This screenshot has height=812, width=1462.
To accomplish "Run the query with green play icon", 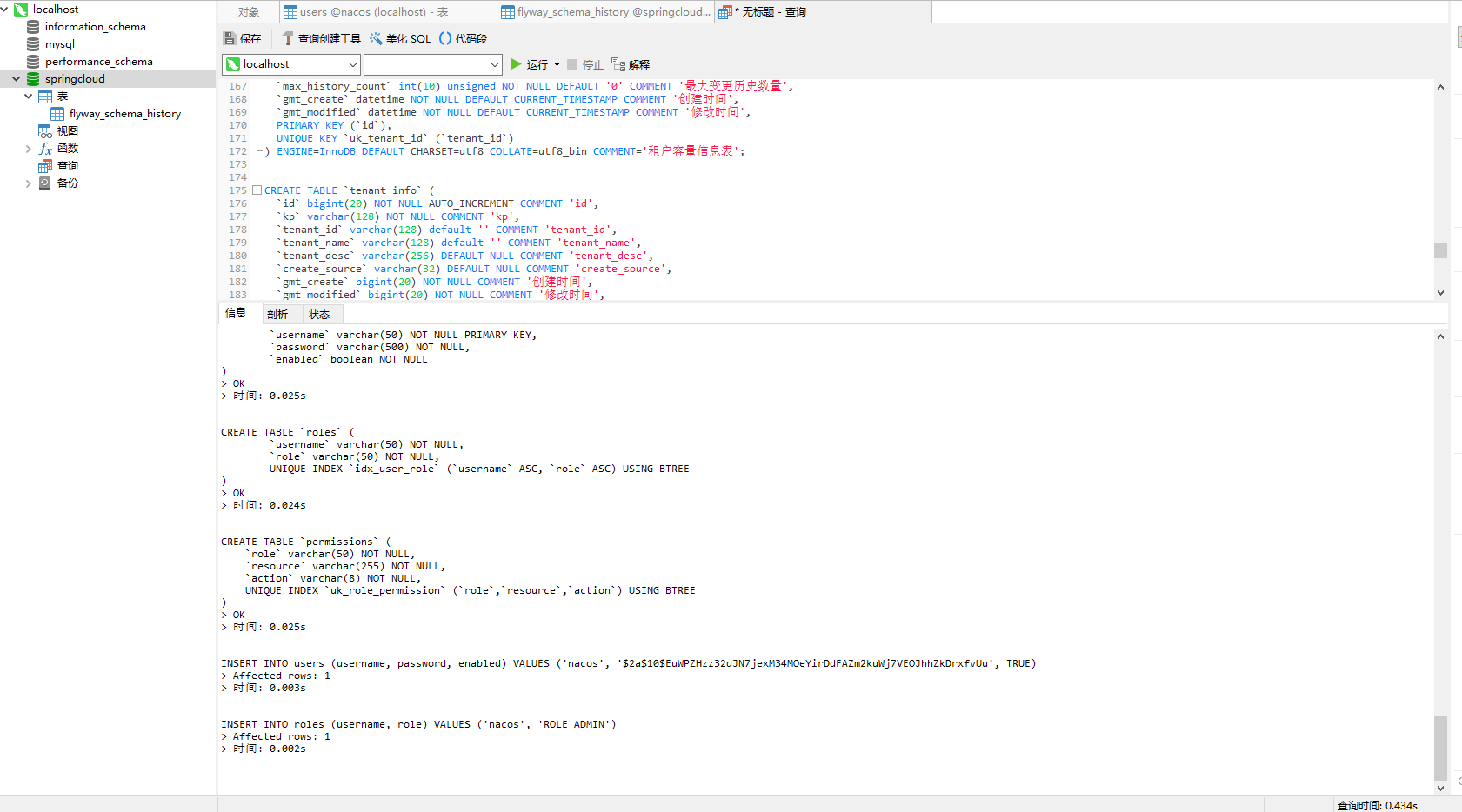I will click(516, 64).
